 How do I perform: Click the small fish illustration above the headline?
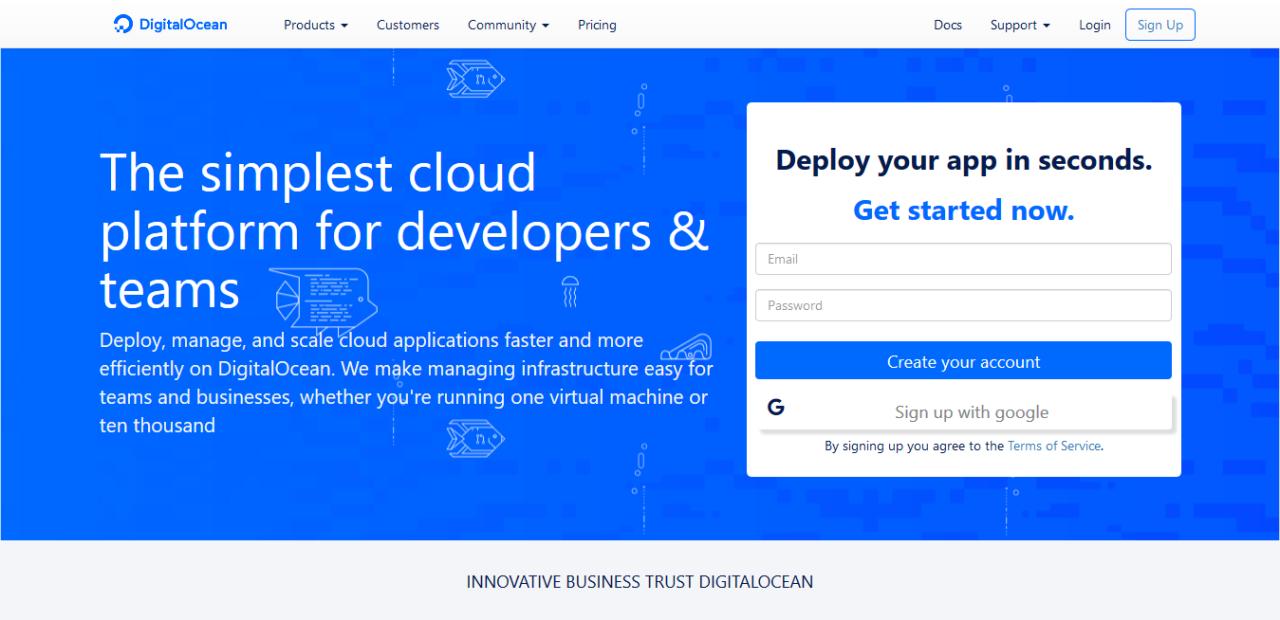475,76
